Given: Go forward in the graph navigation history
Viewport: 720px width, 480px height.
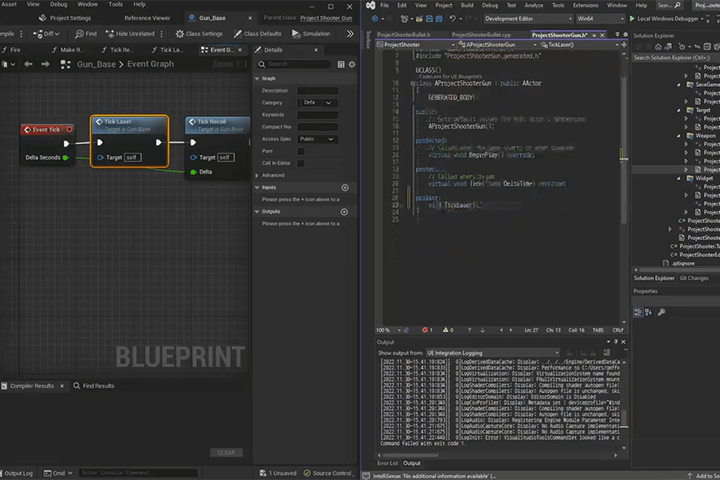Looking at the screenshot, I should click(x=45, y=64).
